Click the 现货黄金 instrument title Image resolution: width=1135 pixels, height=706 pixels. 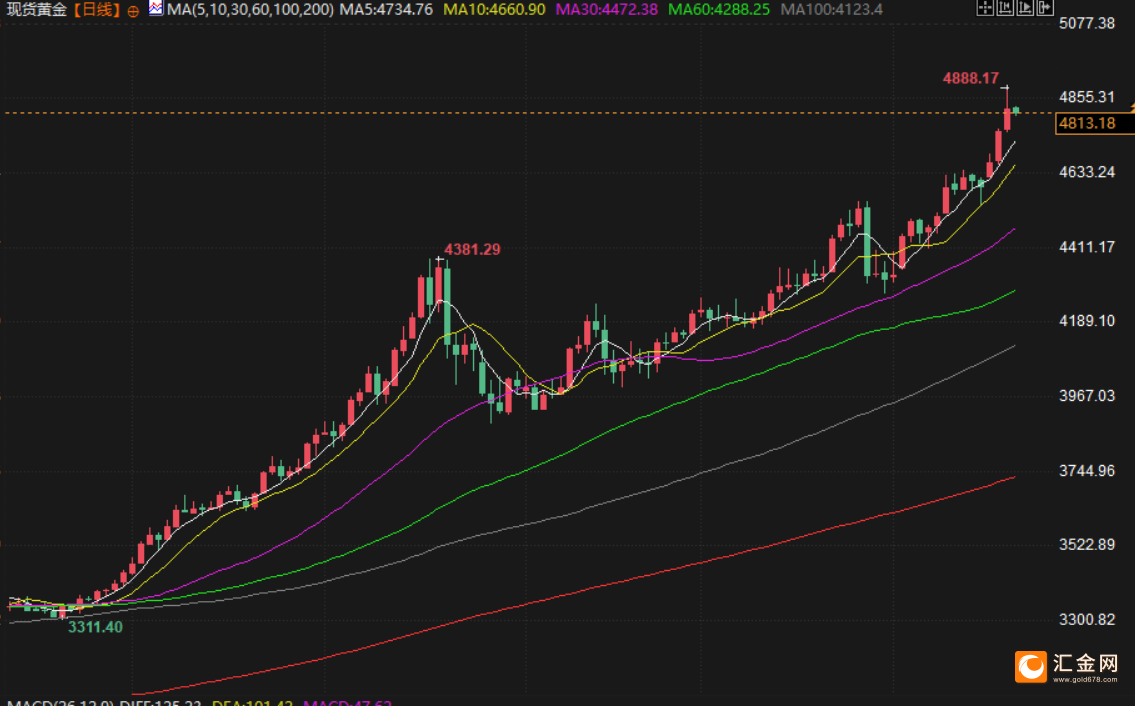coord(37,9)
